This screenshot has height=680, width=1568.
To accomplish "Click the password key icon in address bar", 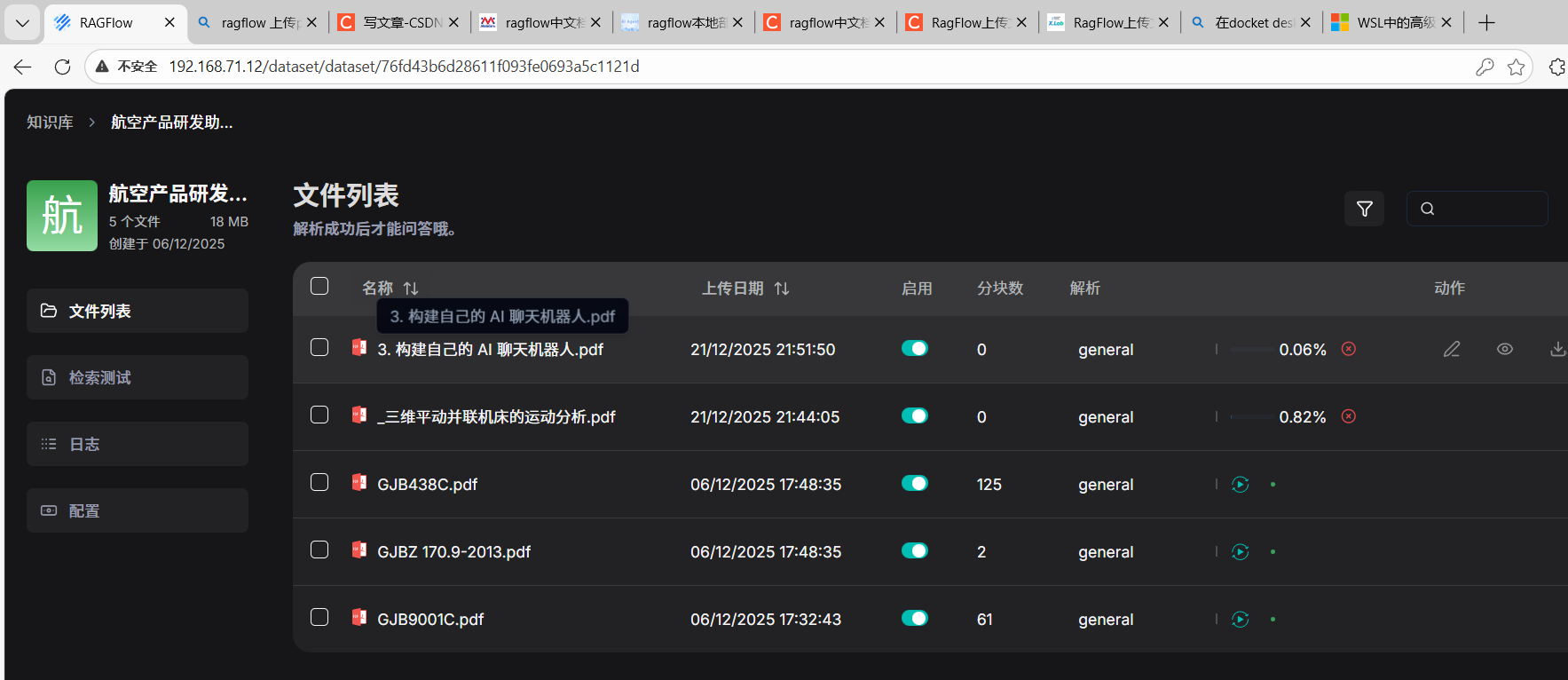I will coord(1485,67).
